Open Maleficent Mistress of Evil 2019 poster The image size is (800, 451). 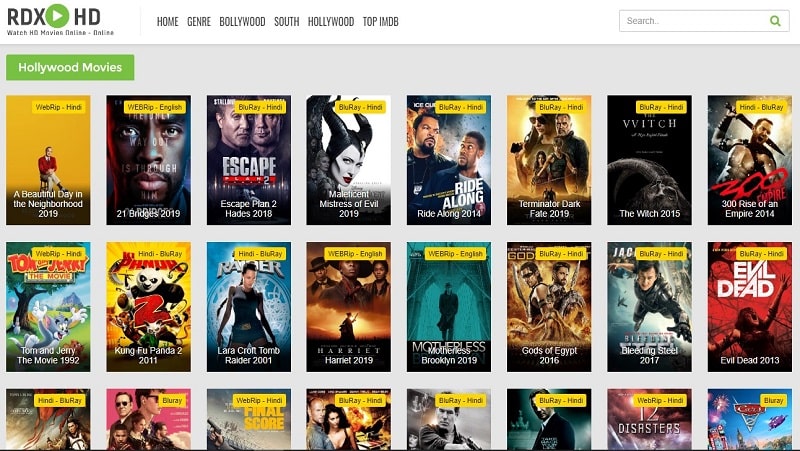348,160
